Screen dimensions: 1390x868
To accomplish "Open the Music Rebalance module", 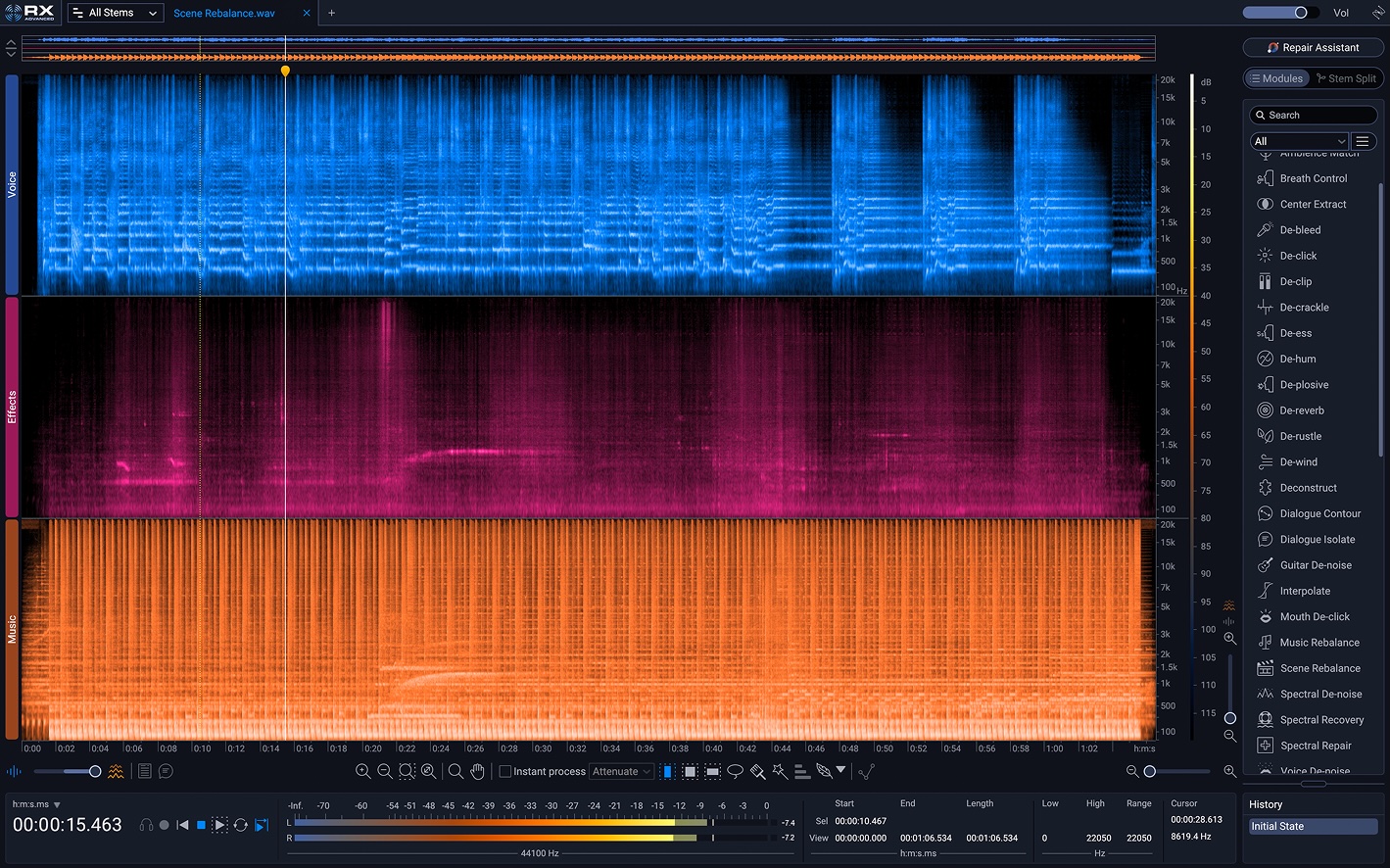I will pyautogui.click(x=1318, y=643).
